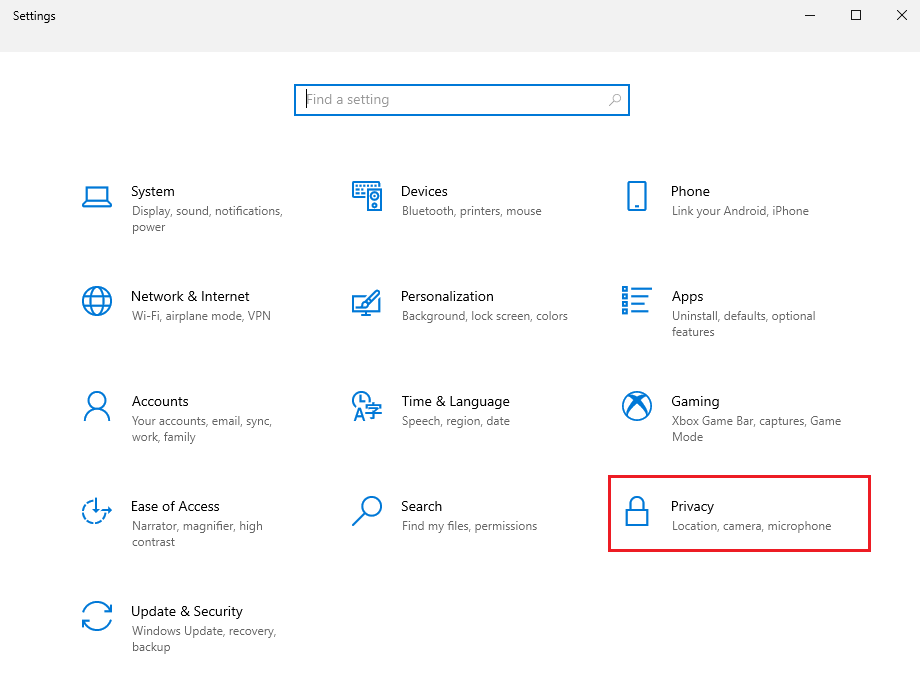Click the Time & Language clock icon
The width and height of the screenshot is (920, 690).
367,406
